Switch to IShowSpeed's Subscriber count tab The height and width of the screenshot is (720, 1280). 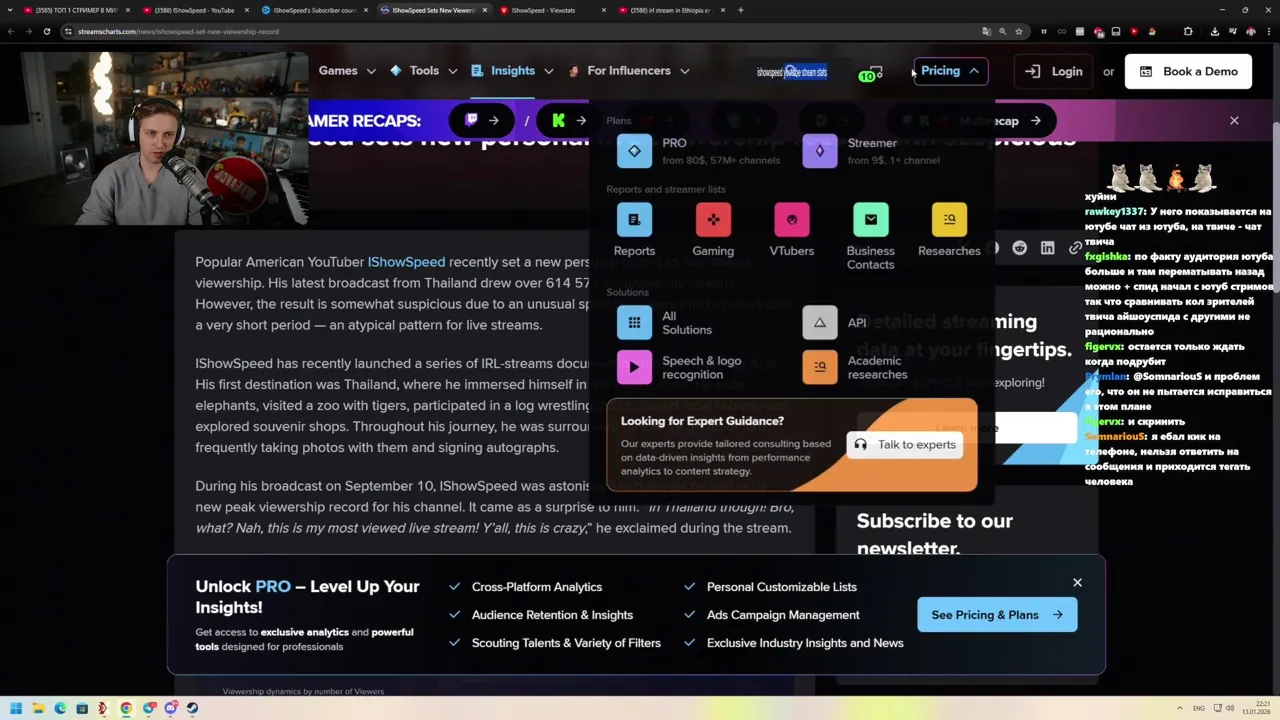coord(313,10)
